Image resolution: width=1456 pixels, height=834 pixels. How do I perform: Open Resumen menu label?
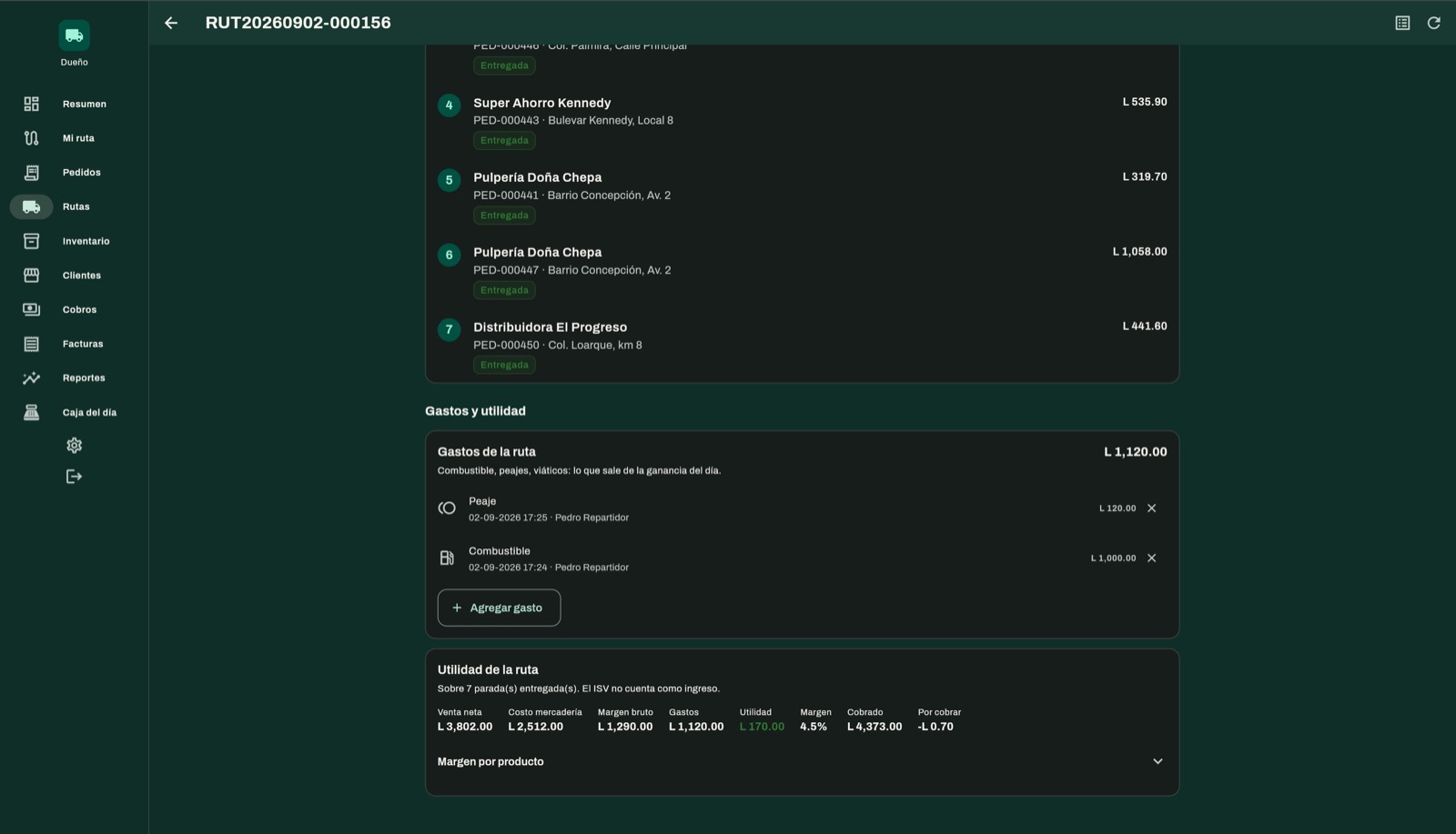[x=85, y=104]
